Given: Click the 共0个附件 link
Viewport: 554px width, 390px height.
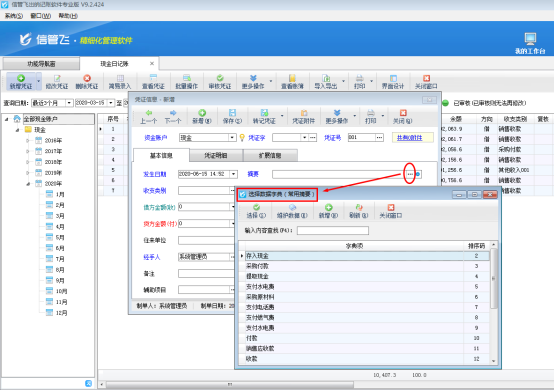Looking at the screenshot, I should coord(409,137).
